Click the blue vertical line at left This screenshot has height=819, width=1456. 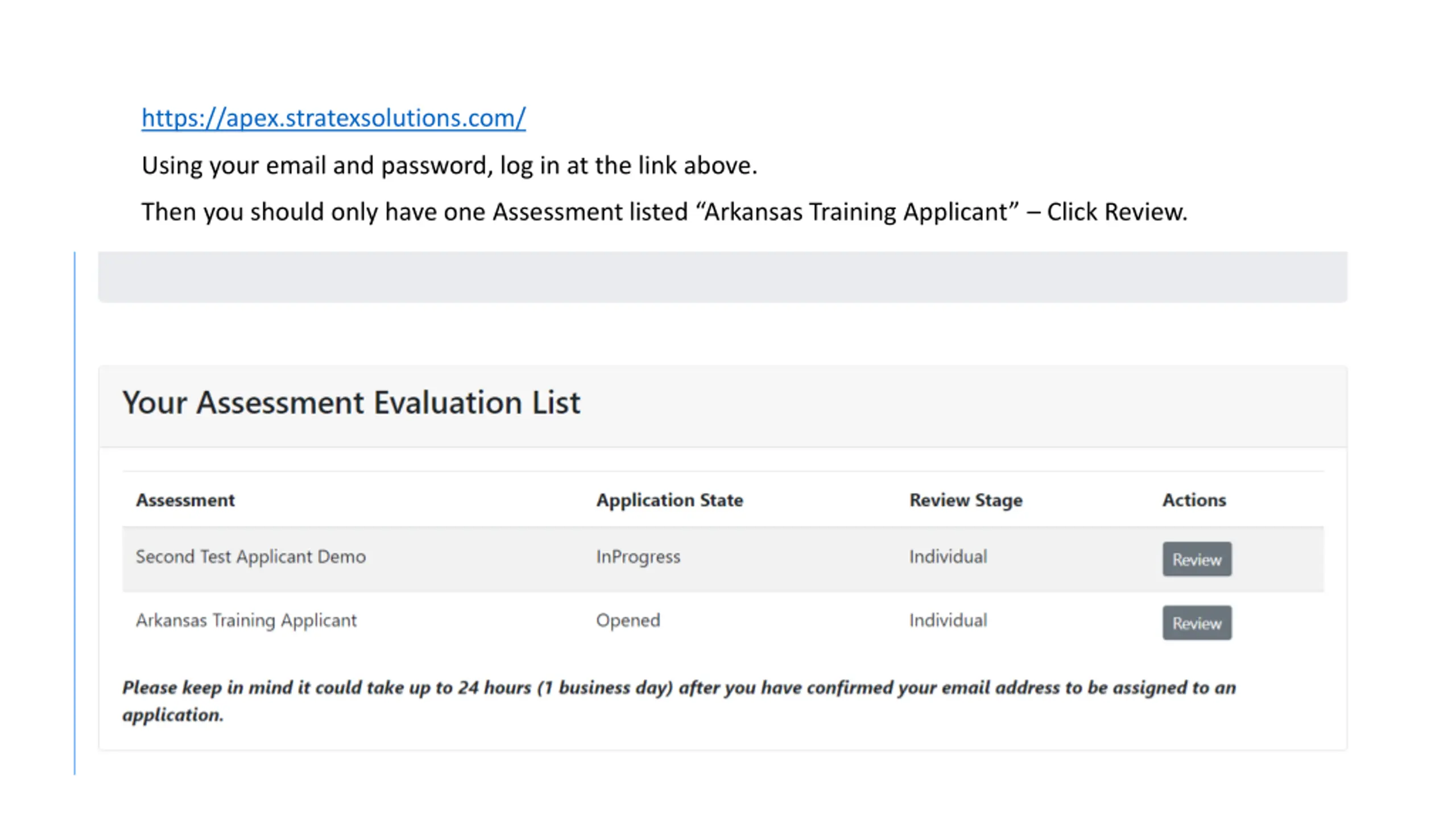(x=75, y=512)
